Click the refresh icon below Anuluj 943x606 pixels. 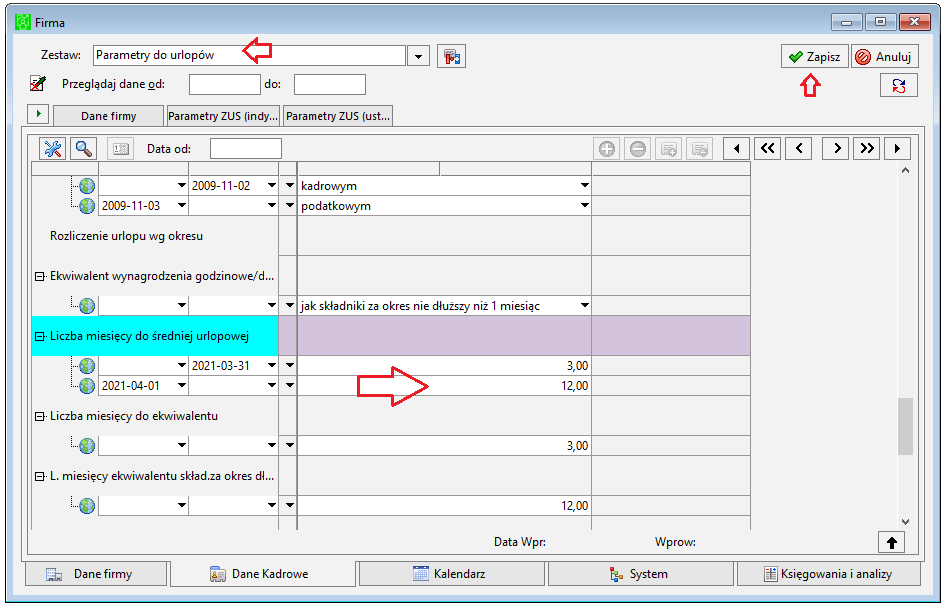[x=899, y=85]
